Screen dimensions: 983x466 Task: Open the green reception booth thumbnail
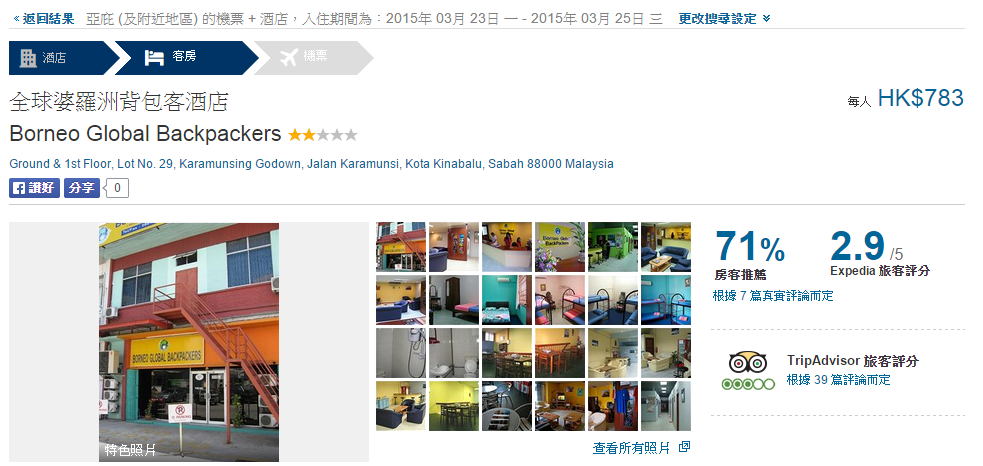612,246
